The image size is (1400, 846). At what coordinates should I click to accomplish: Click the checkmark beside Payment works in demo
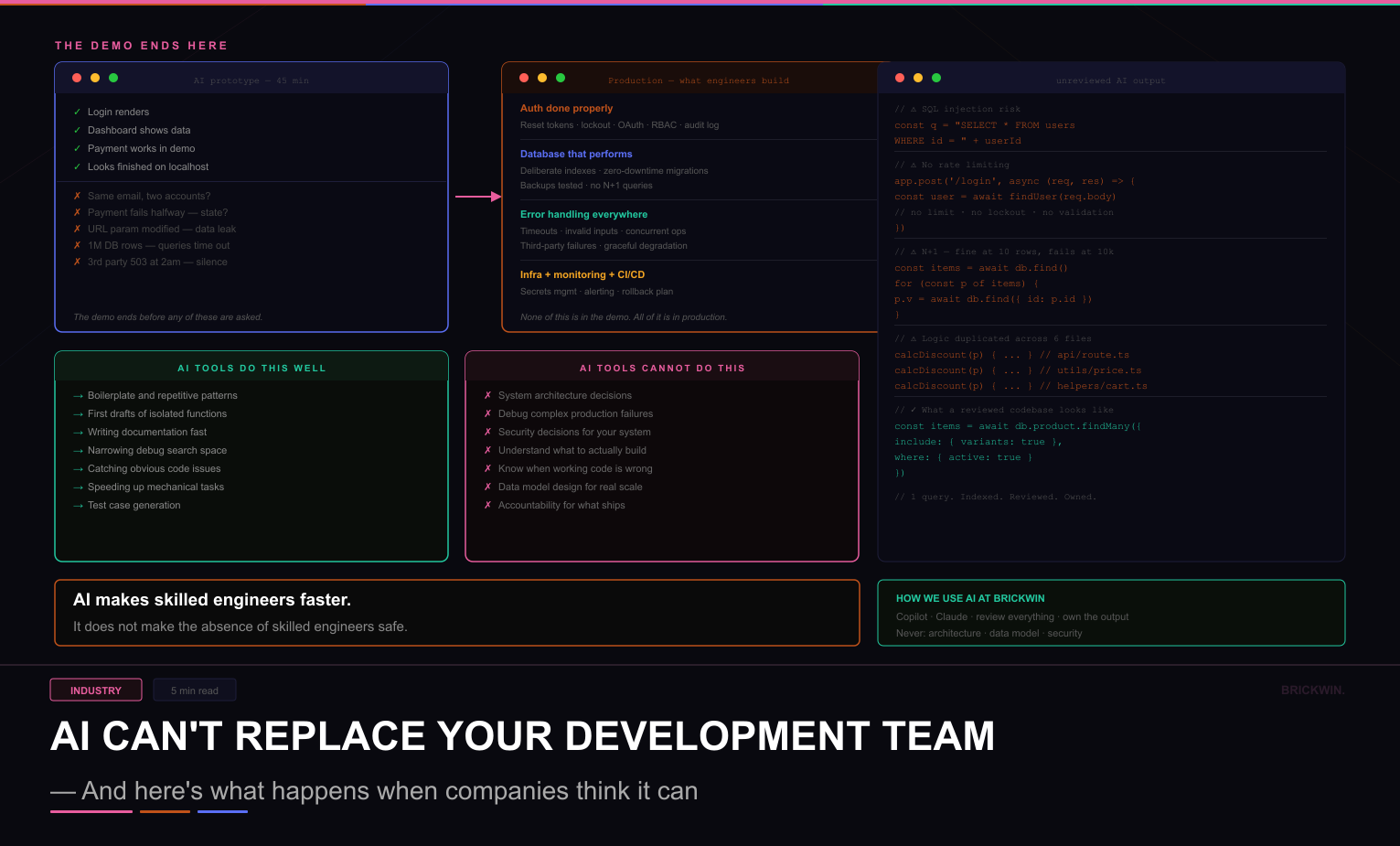[78, 148]
